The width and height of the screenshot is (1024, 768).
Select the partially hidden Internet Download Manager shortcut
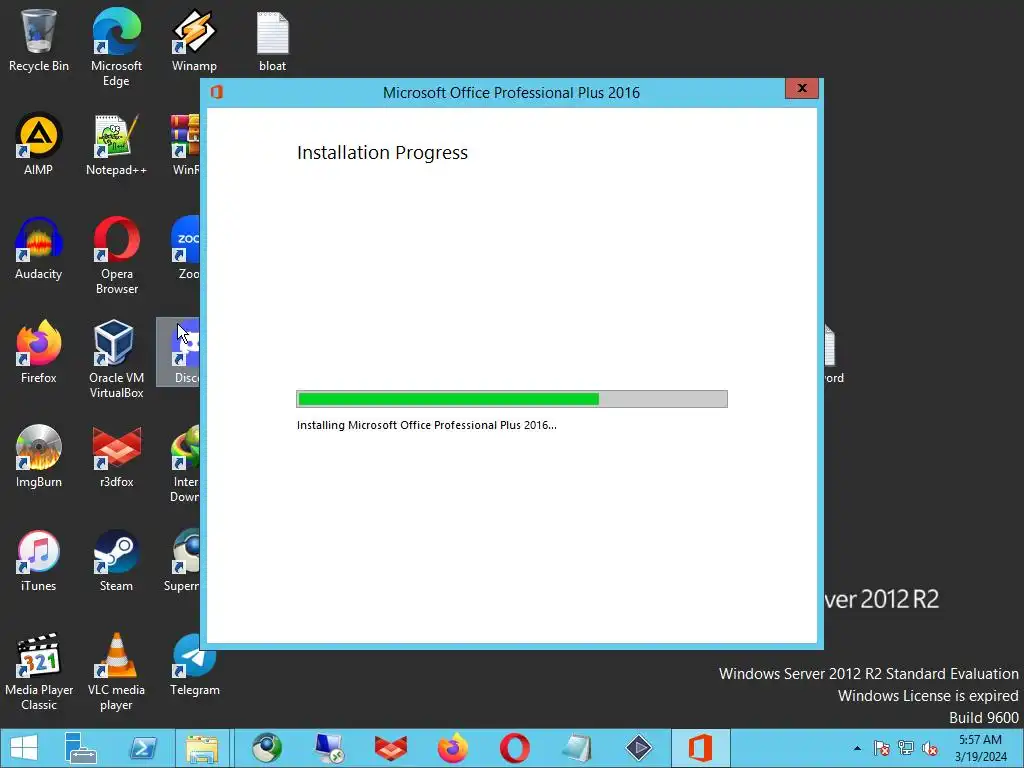pyautogui.click(x=185, y=463)
